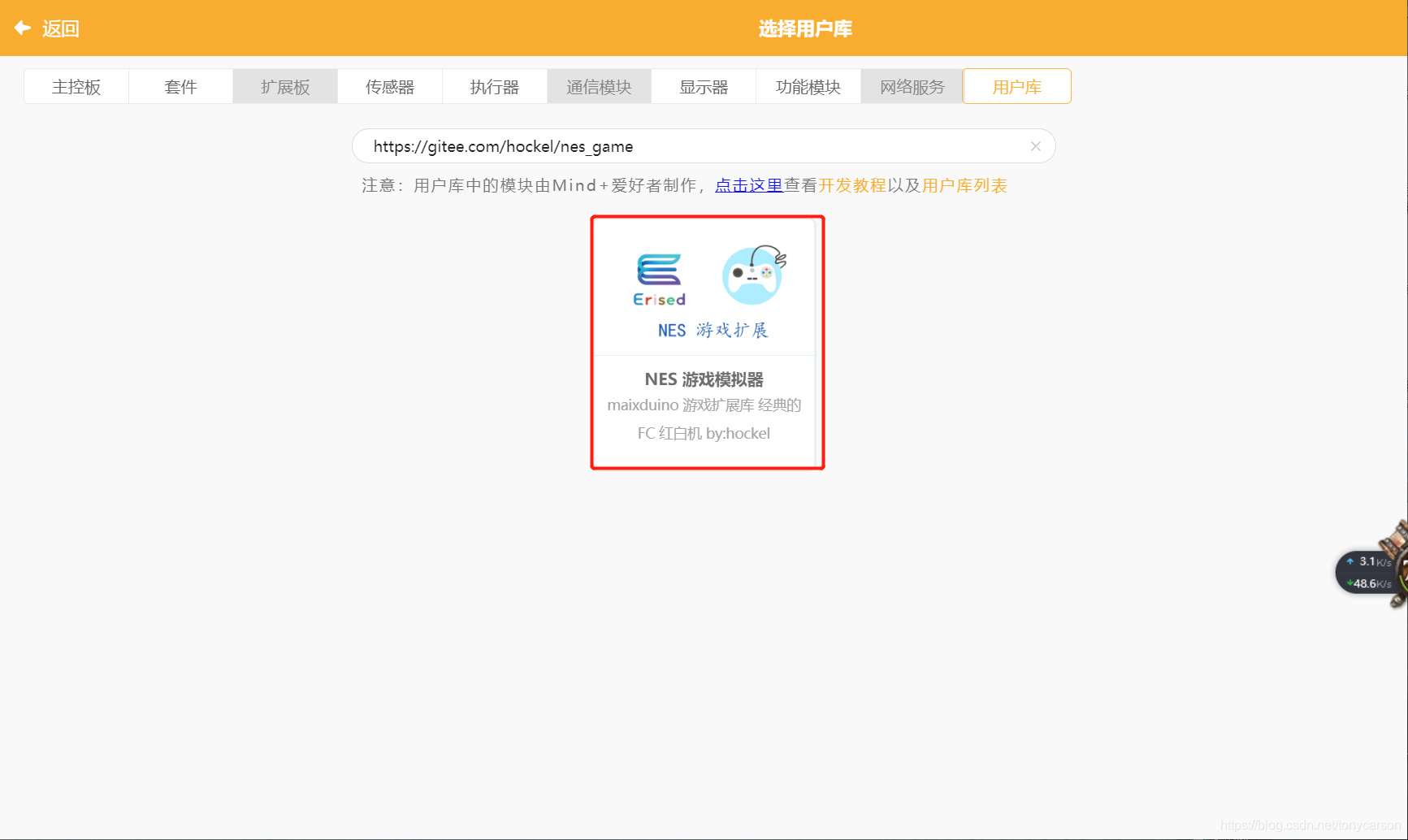The height and width of the screenshot is (840, 1408).
Task: Click the back arrow icon
Action: 22,28
